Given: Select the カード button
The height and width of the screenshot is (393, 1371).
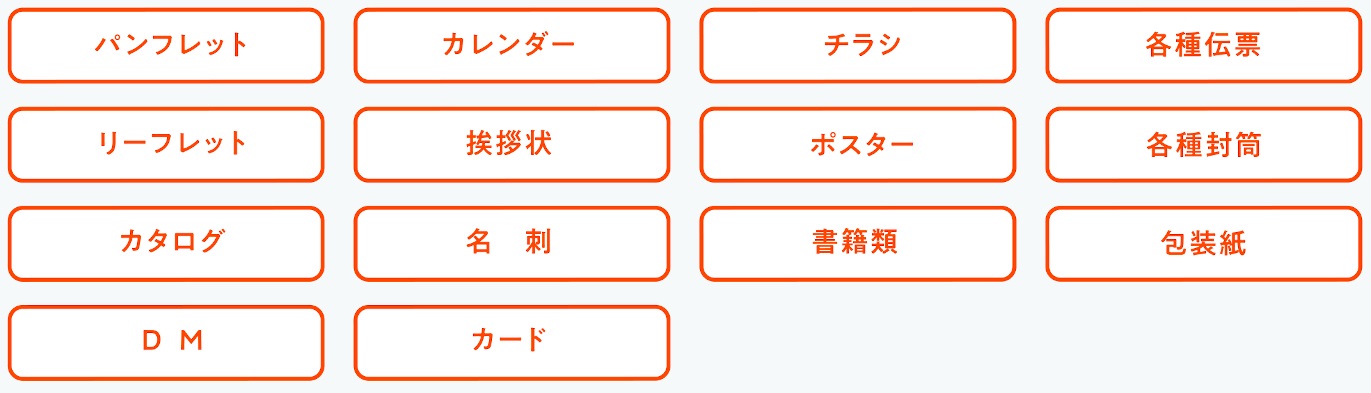Looking at the screenshot, I should point(512,342).
